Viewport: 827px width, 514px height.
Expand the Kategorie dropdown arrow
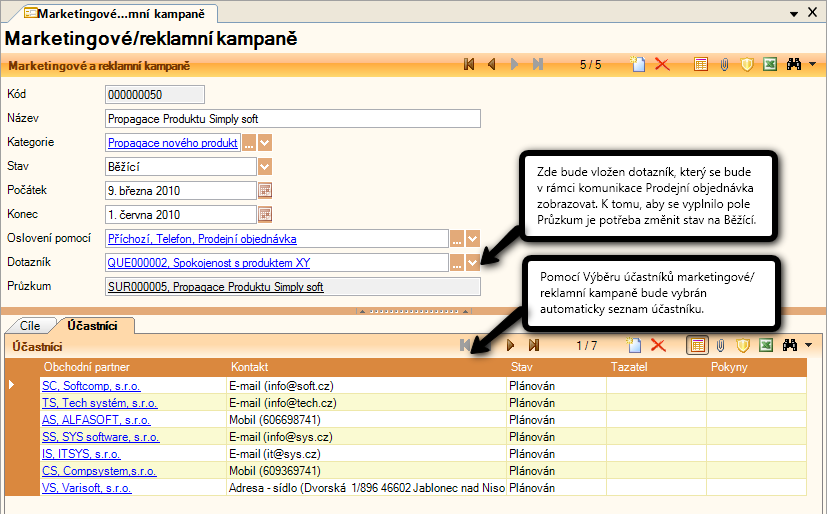(x=265, y=143)
